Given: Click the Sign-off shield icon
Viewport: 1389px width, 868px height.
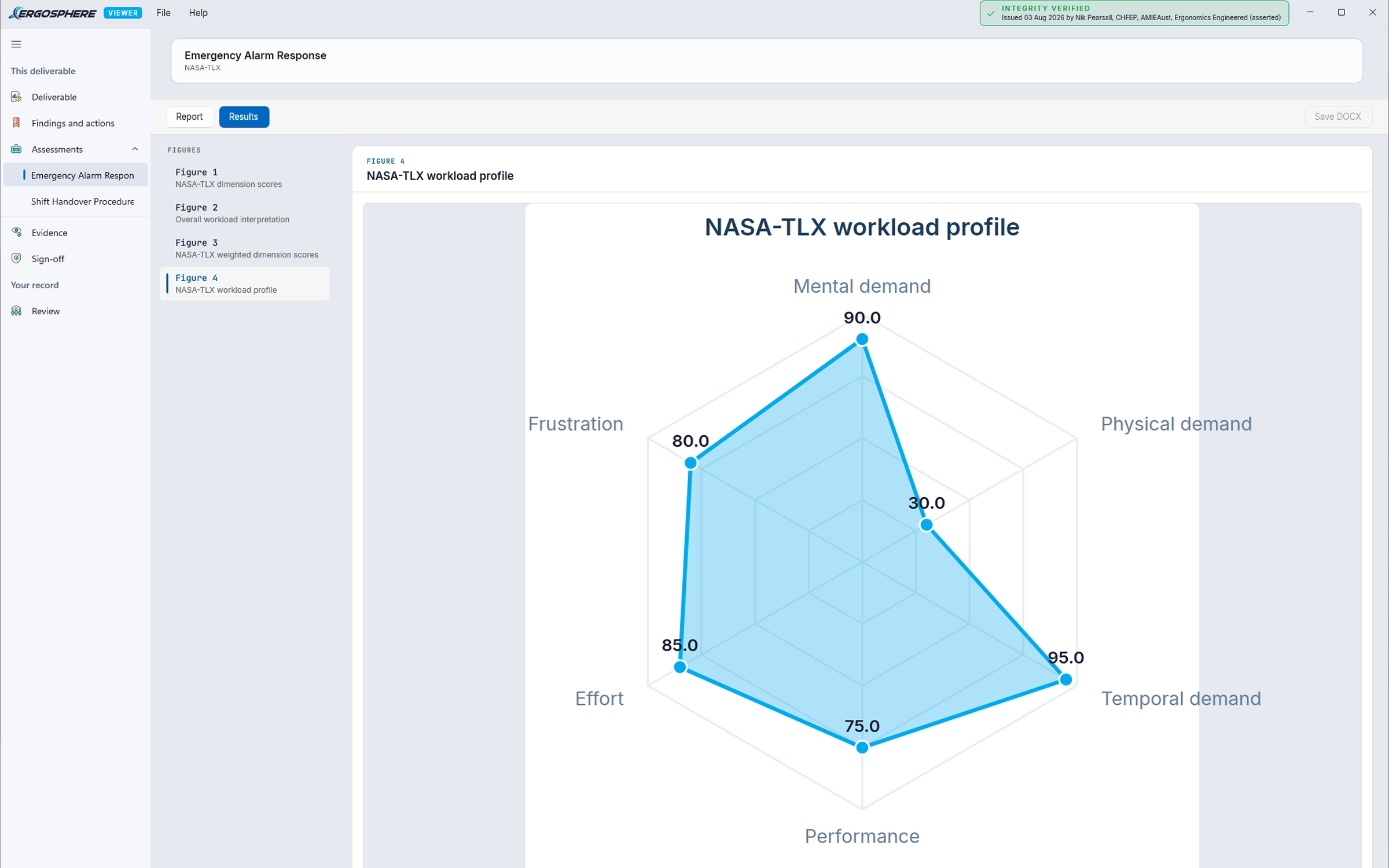Looking at the screenshot, I should 16,259.
